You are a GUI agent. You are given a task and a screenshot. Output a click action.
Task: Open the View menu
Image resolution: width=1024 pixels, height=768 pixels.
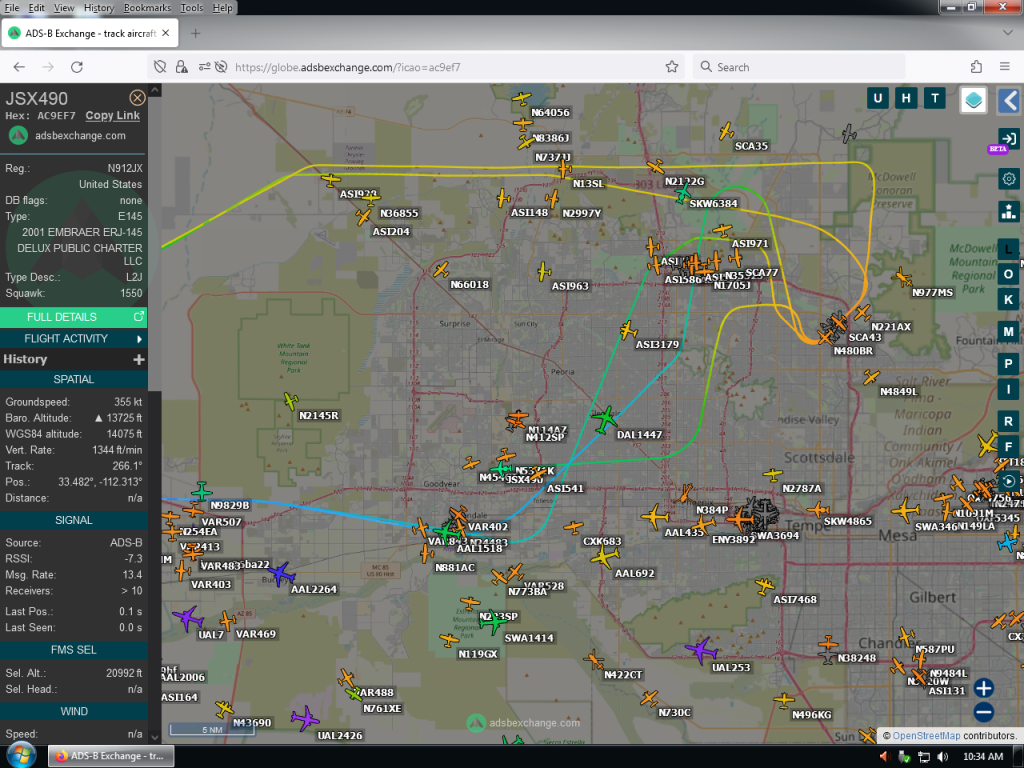pyautogui.click(x=63, y=8)
